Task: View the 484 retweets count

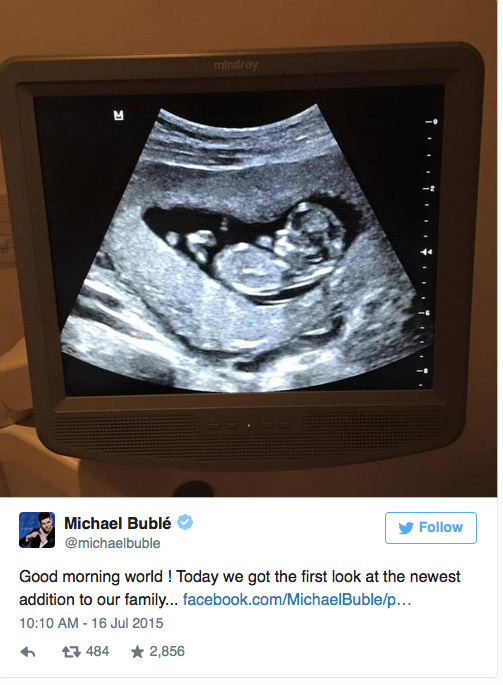Action: click(97, 651)
